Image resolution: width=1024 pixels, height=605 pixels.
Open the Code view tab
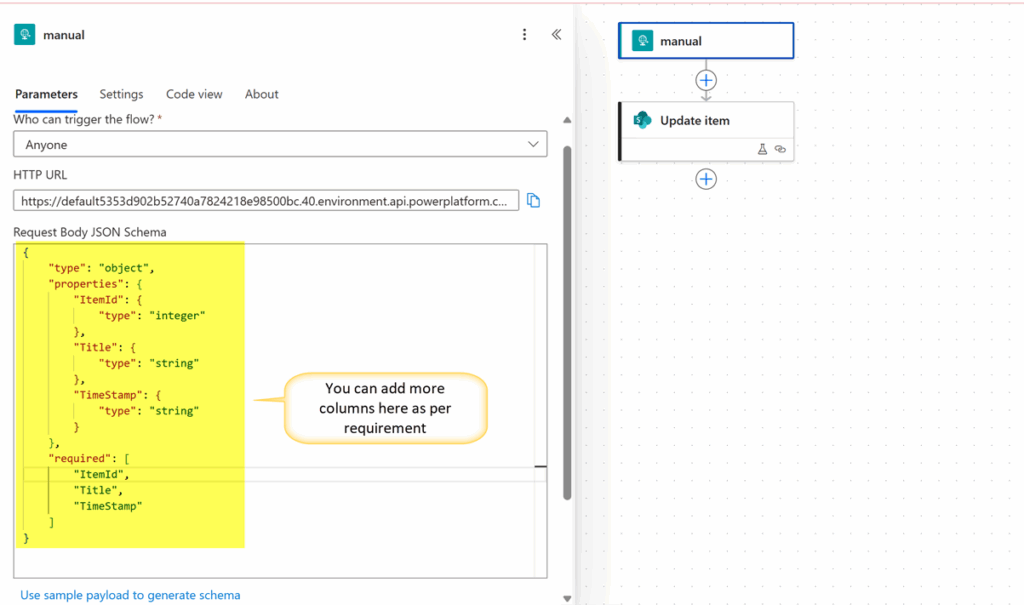coord(194,94)
